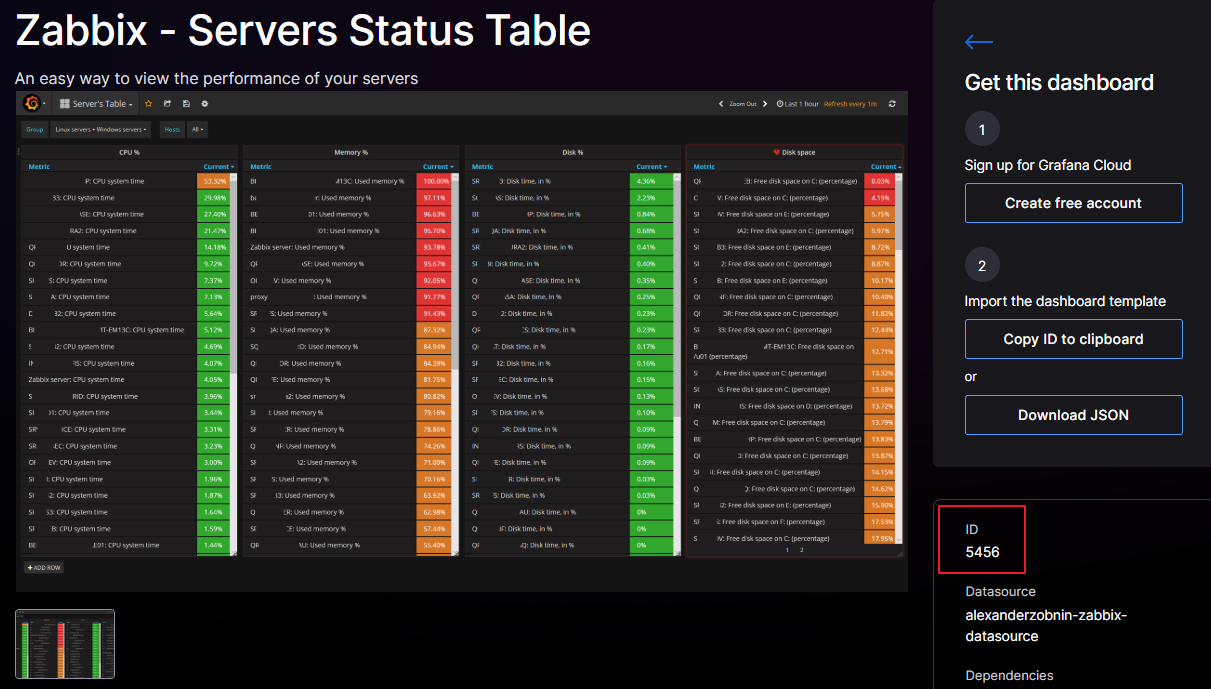Image resolution: width=1211 pixels, height=689 pixels.
Task: Click the Download JSON button
Action: (1073, 415)
